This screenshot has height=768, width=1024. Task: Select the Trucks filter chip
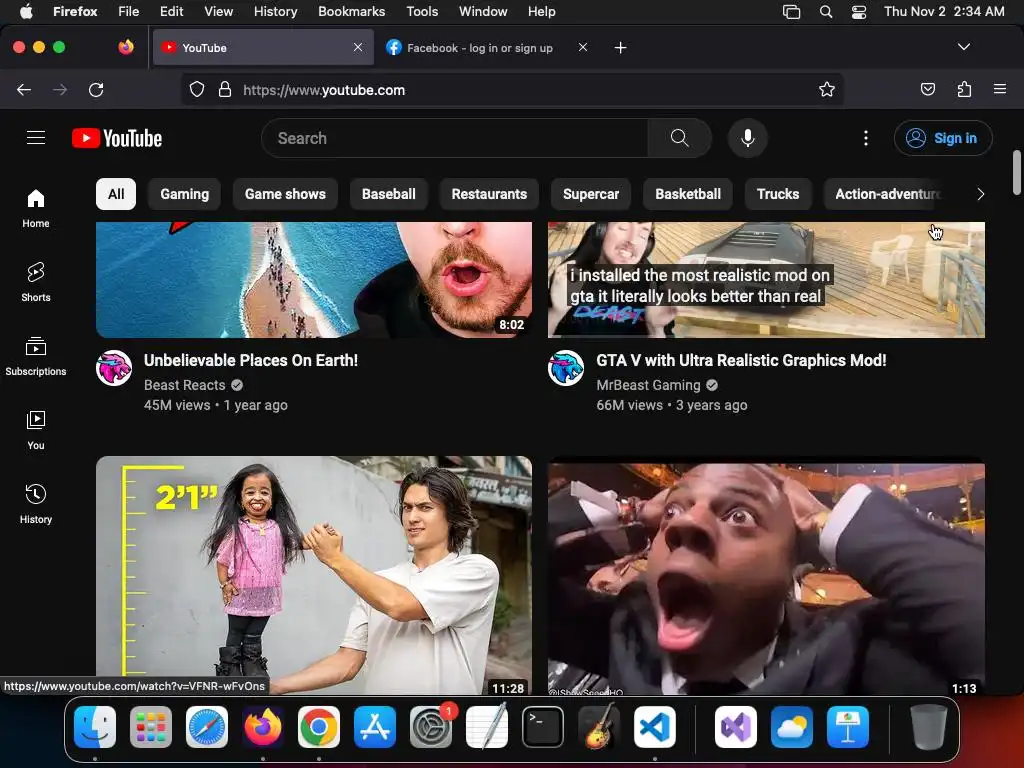[778, 194]
